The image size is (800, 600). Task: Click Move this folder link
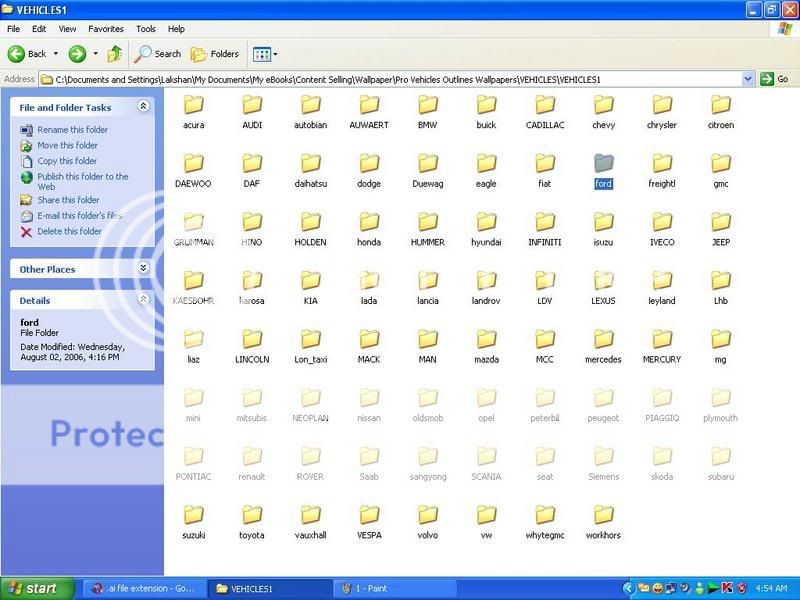tap(67, 145)
